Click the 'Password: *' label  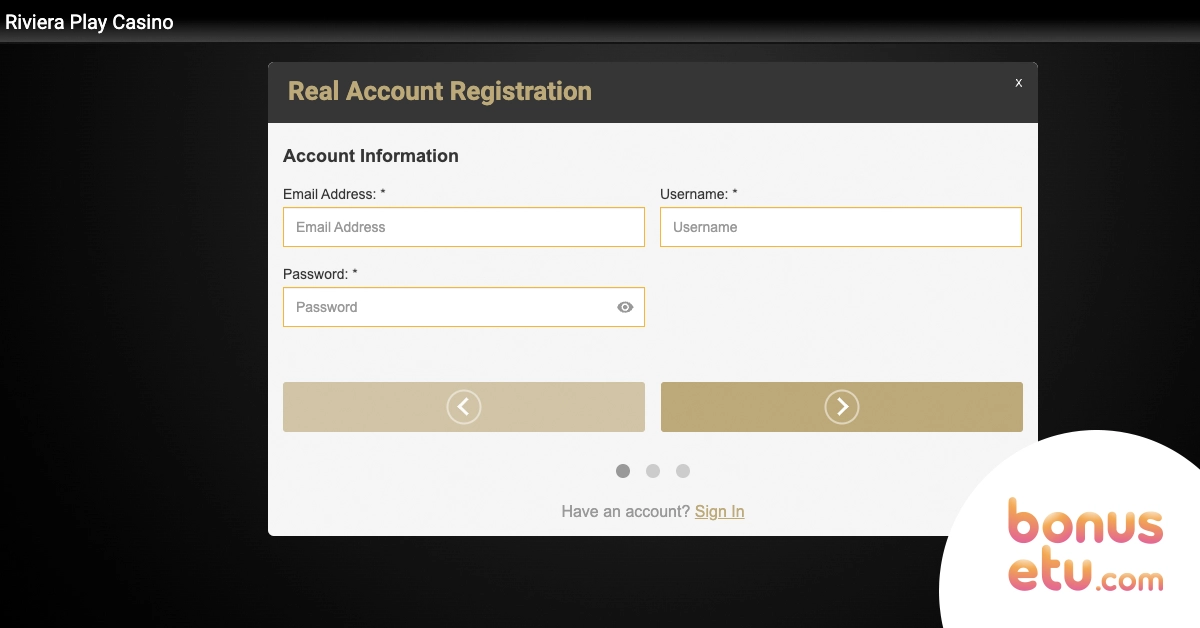pyautogui.click(x=320, y=274)
